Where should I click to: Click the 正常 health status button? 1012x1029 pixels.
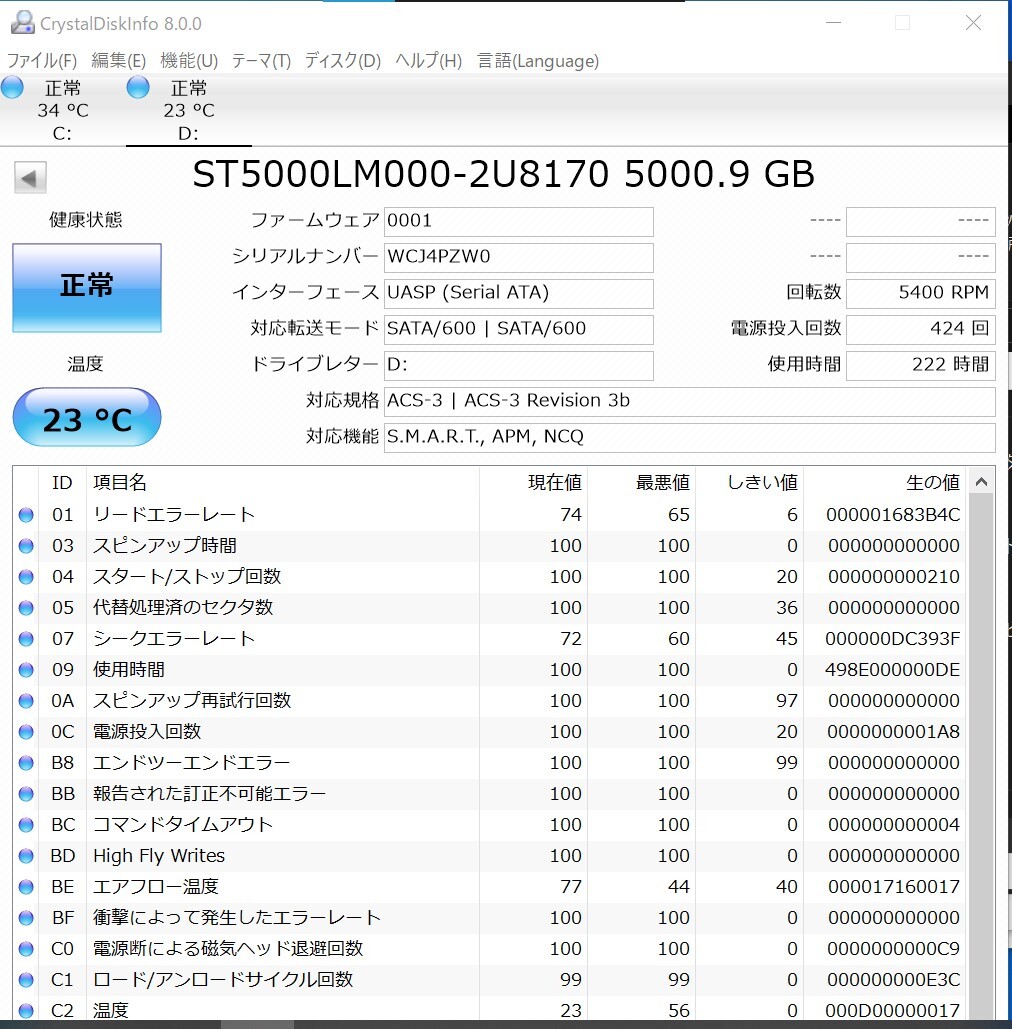87,287
